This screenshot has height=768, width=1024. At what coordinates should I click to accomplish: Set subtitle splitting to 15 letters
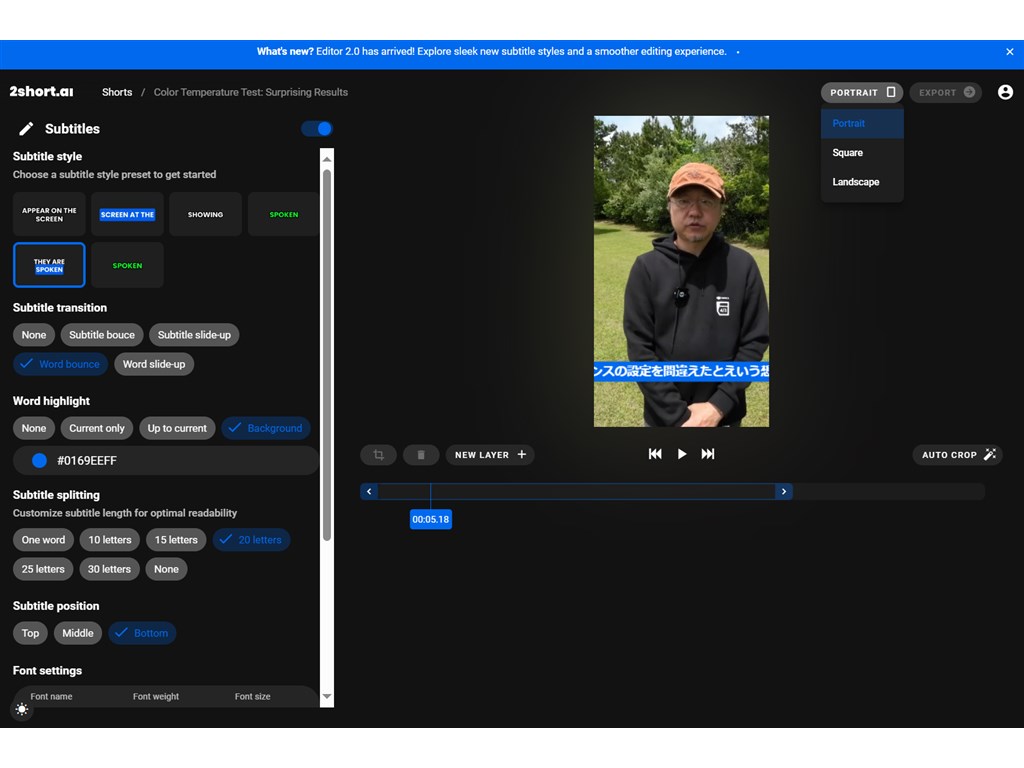tap(176, 540)
